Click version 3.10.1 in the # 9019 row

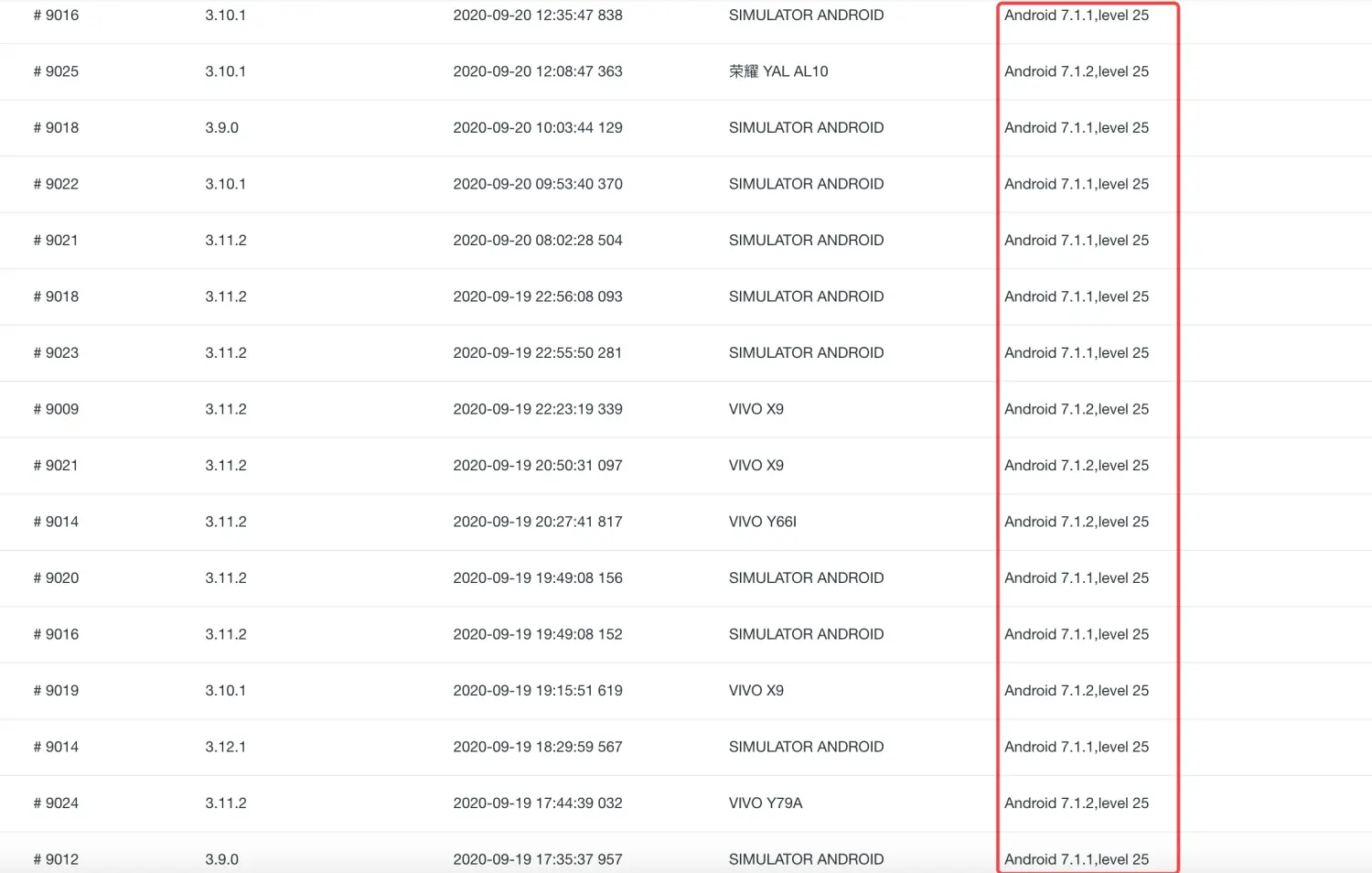pyautogui.click(x=226, y=690)
